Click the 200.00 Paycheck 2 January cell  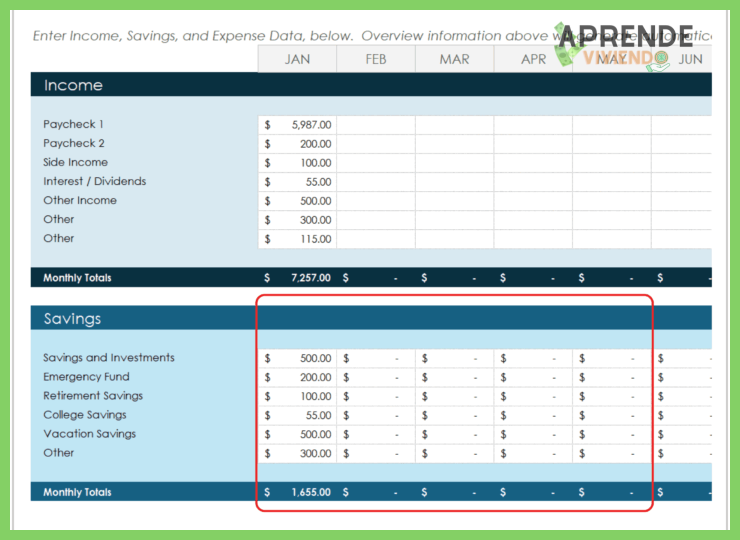pyautogui.click(x=297, y=143)
